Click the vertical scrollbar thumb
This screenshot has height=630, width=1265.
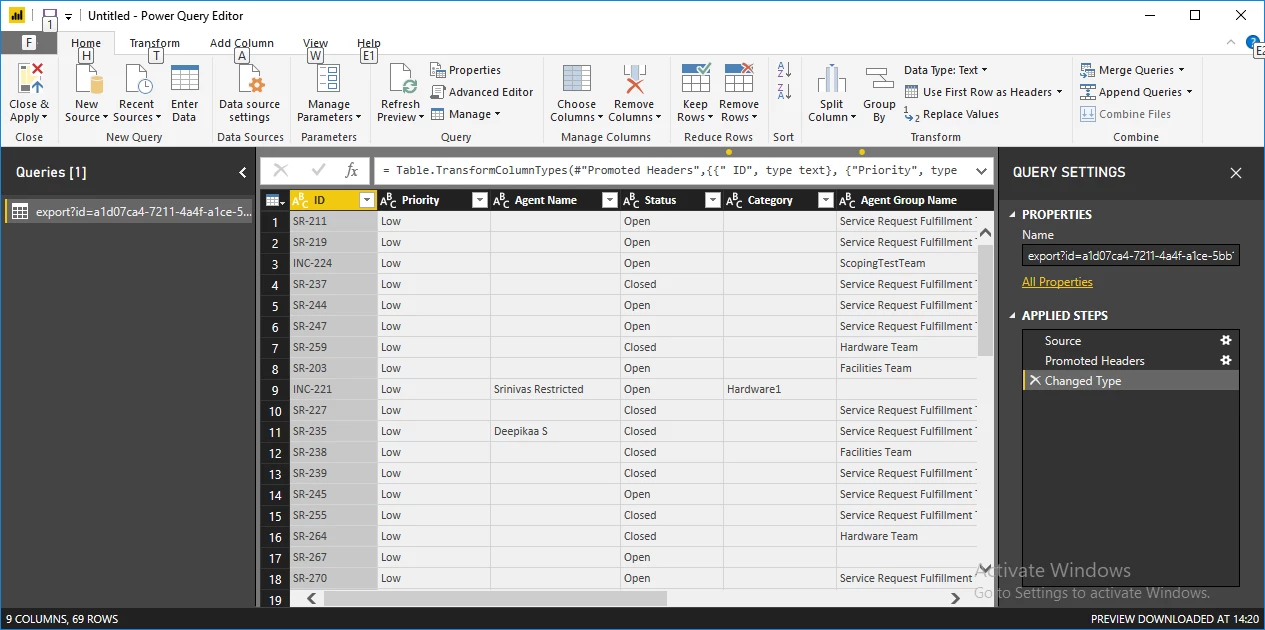984,300
